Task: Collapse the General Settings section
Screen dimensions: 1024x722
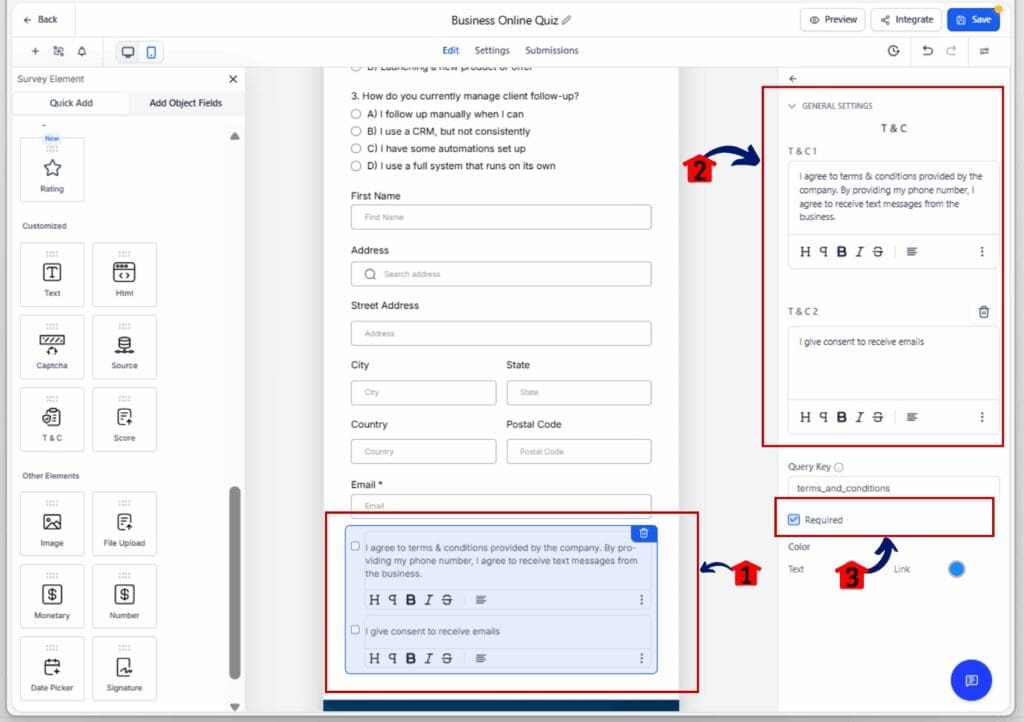Action: pyautogui.click(x=792, y=106)
